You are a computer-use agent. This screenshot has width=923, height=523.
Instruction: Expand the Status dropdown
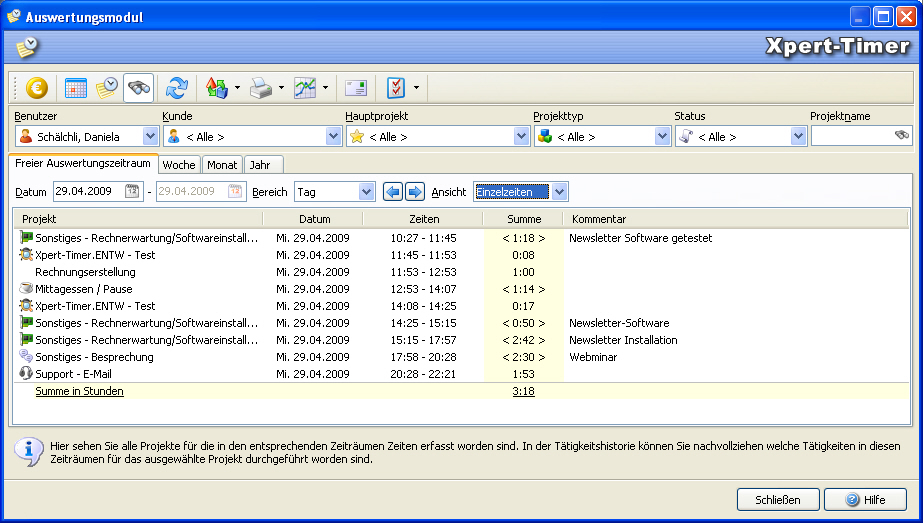[x=798, y=136]
